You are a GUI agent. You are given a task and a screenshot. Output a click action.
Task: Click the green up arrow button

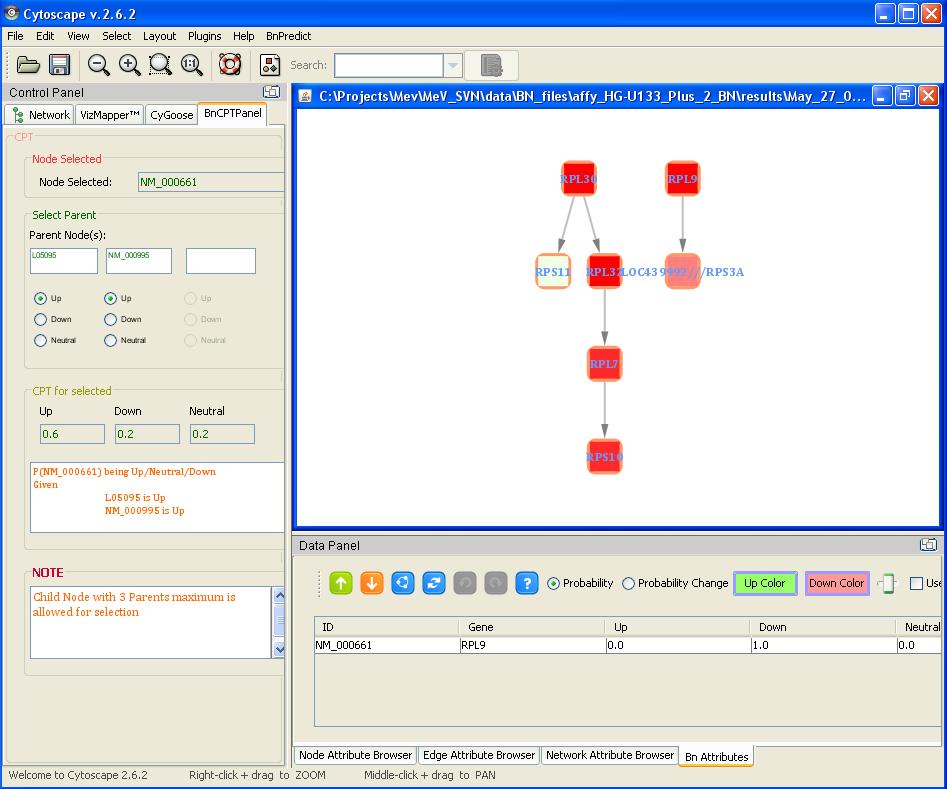tap(341, 583)
